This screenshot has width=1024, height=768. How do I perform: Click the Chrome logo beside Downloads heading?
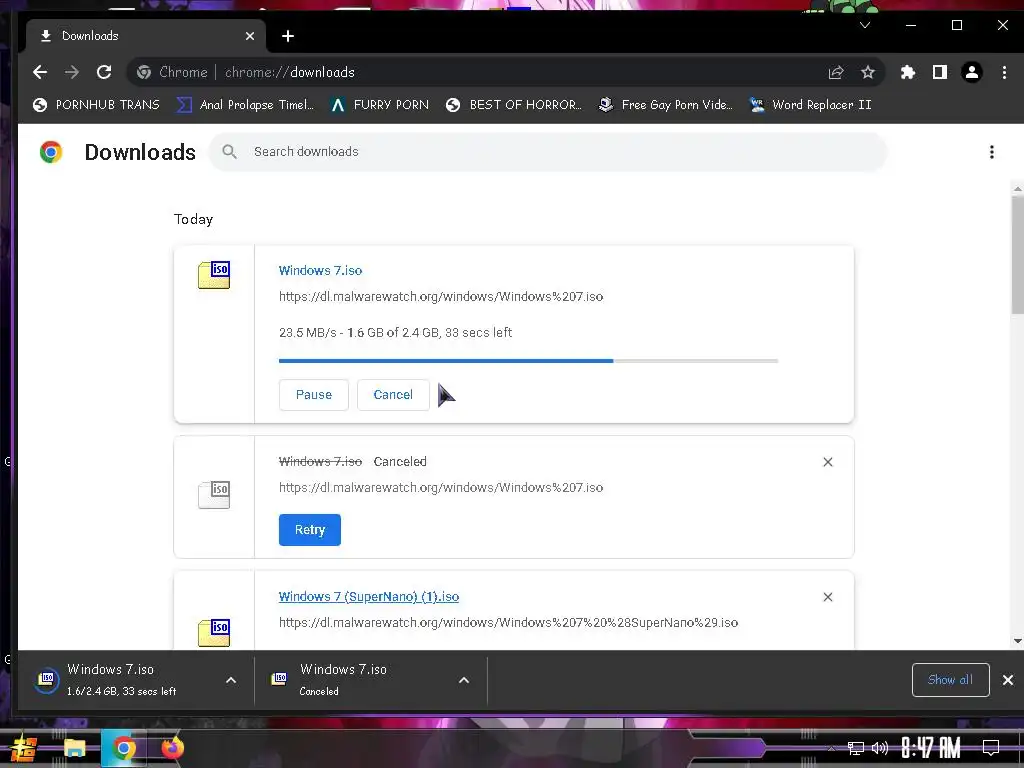[x=51, y=152]
